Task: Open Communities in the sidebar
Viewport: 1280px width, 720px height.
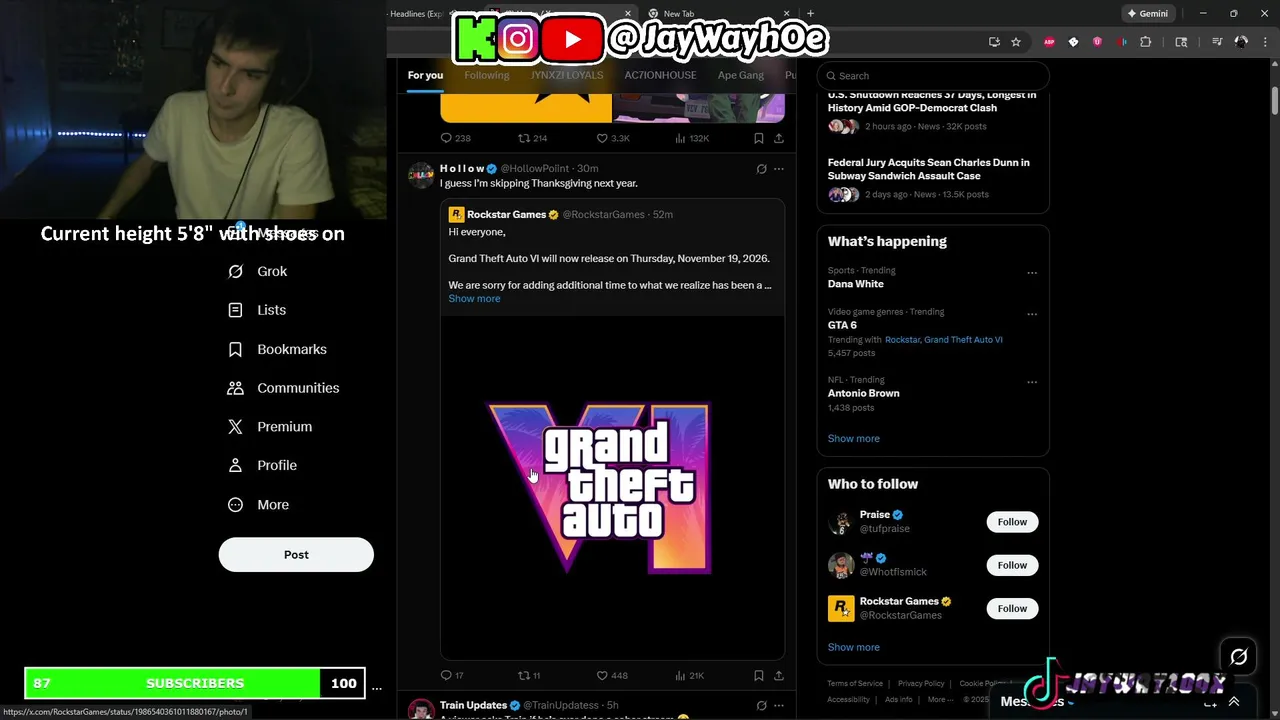Action: click(284, 388)
